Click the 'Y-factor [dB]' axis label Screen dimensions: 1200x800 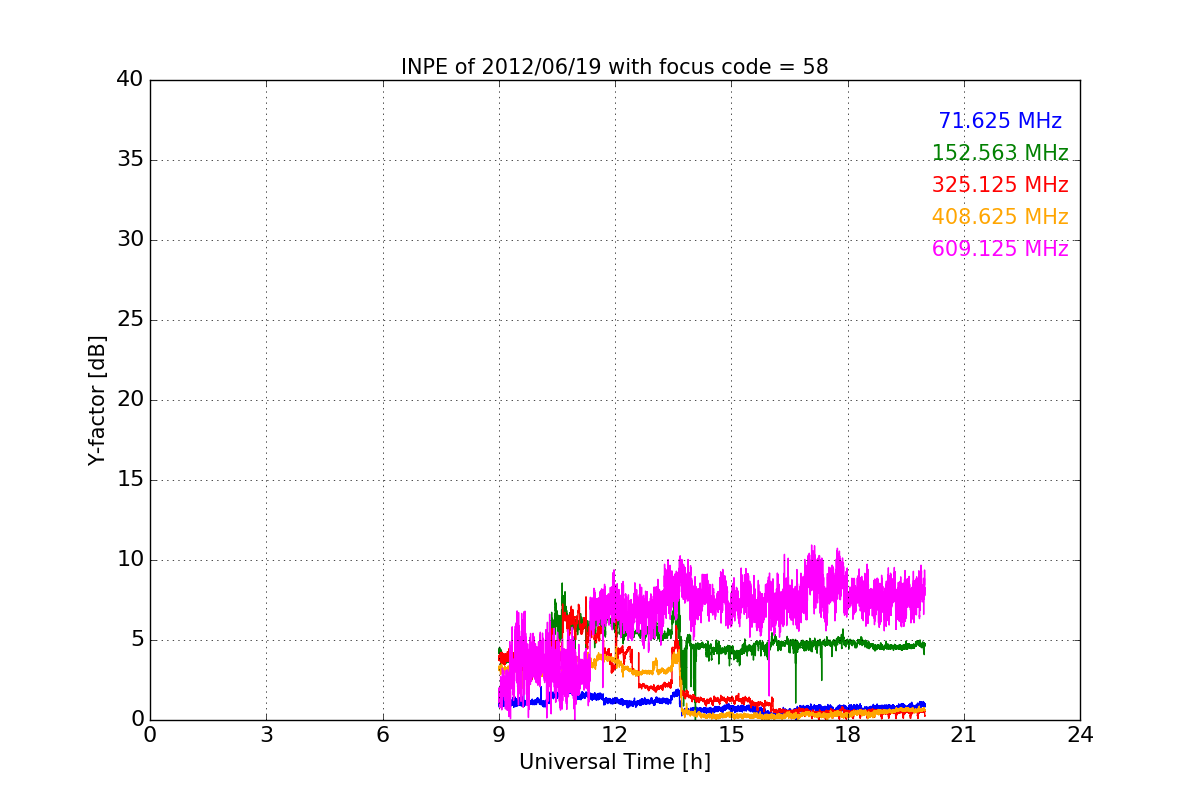[x=97, y=400]
